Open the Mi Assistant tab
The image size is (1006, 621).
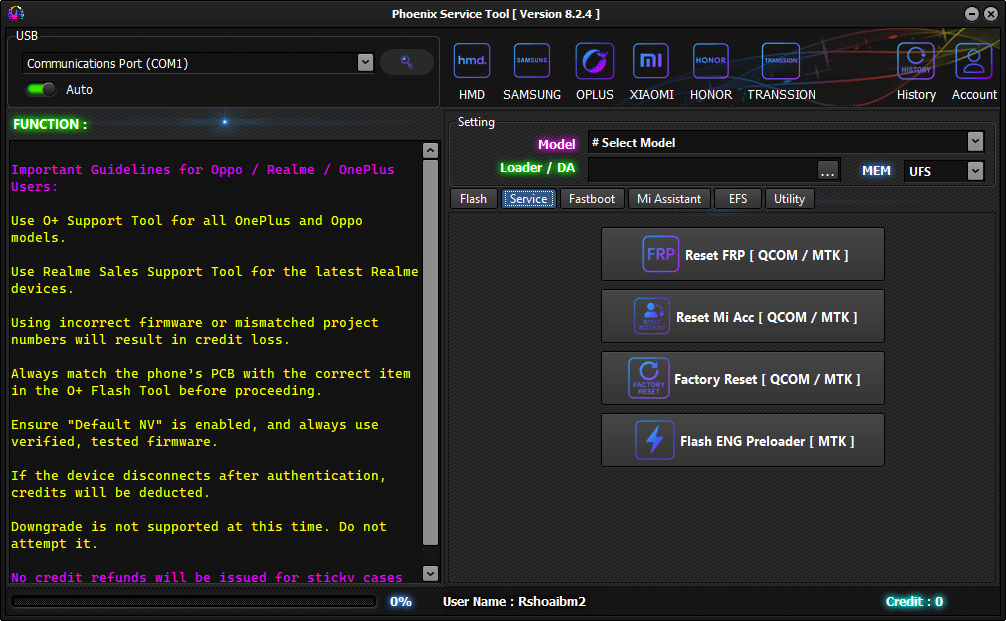click(x=669, y=199)
